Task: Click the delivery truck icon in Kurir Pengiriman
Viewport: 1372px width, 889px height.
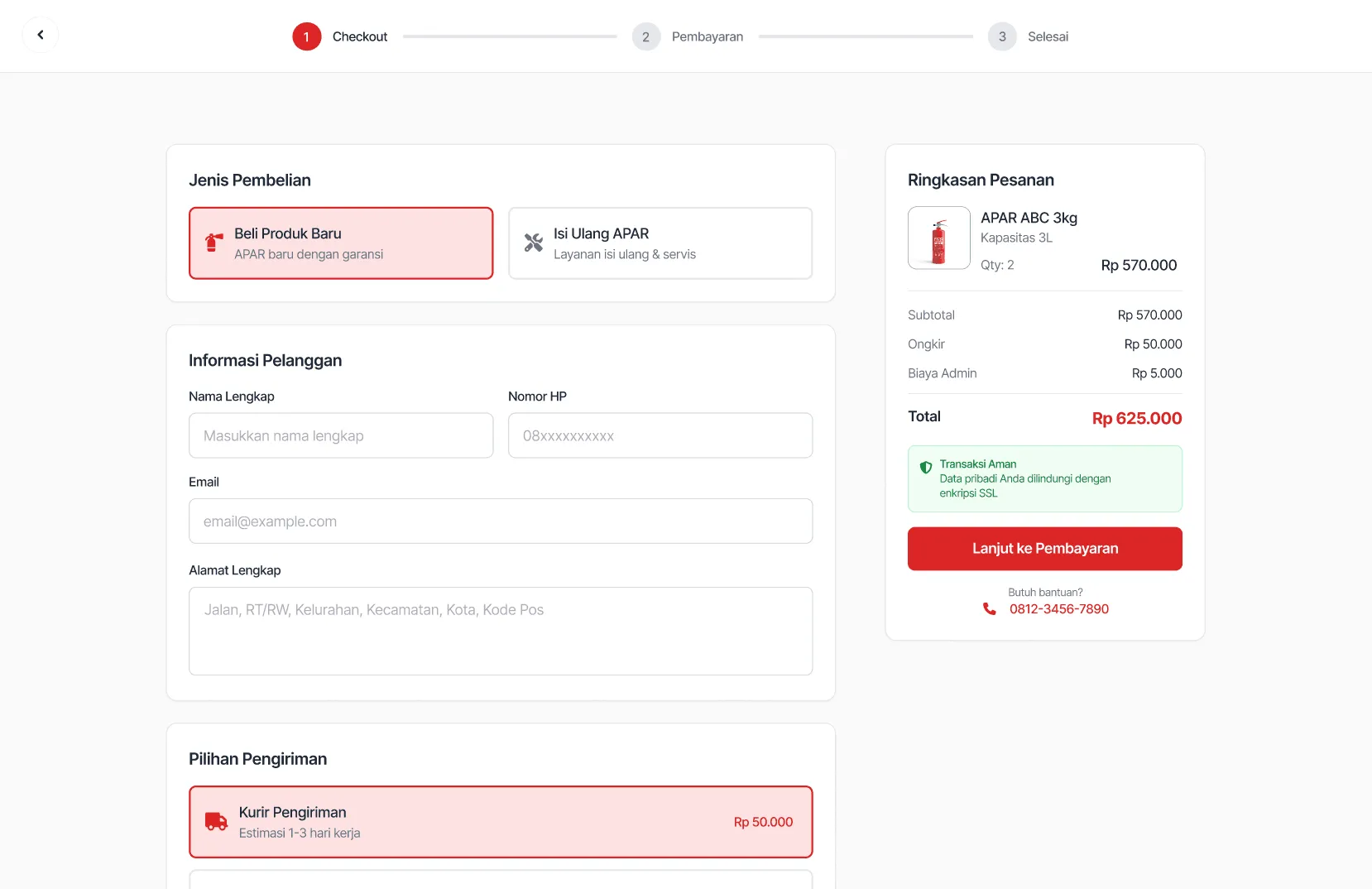Action: (216, 821)
